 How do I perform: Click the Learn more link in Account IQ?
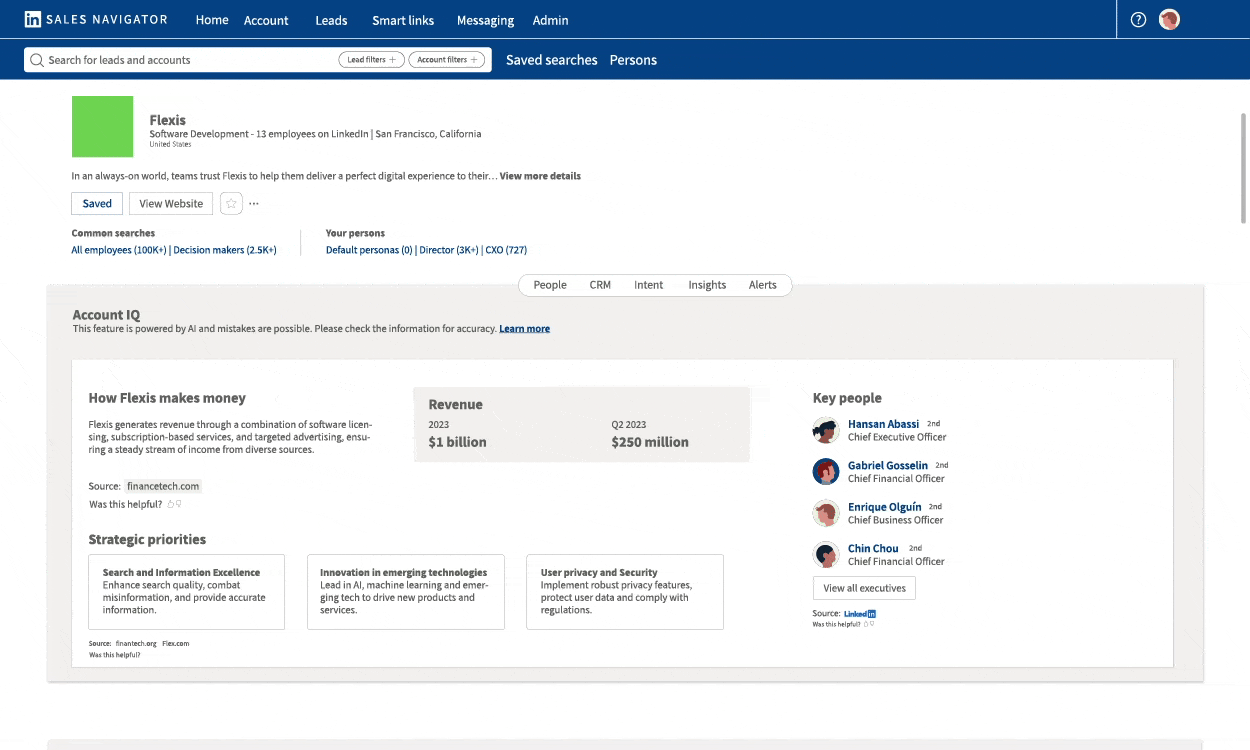(525, 329)
